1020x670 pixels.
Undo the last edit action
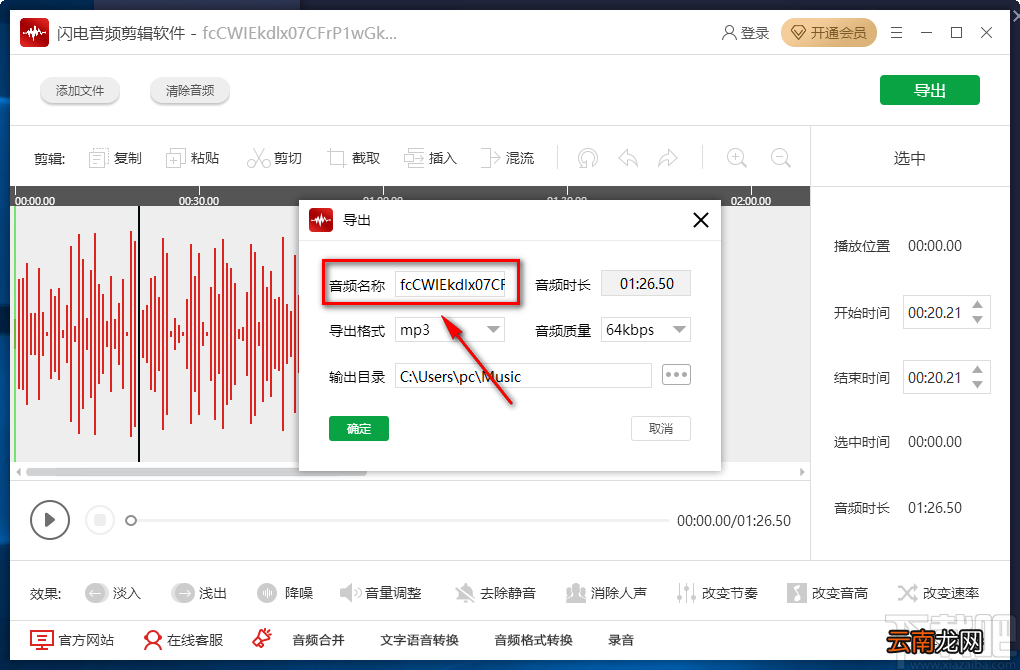[628, 158]
